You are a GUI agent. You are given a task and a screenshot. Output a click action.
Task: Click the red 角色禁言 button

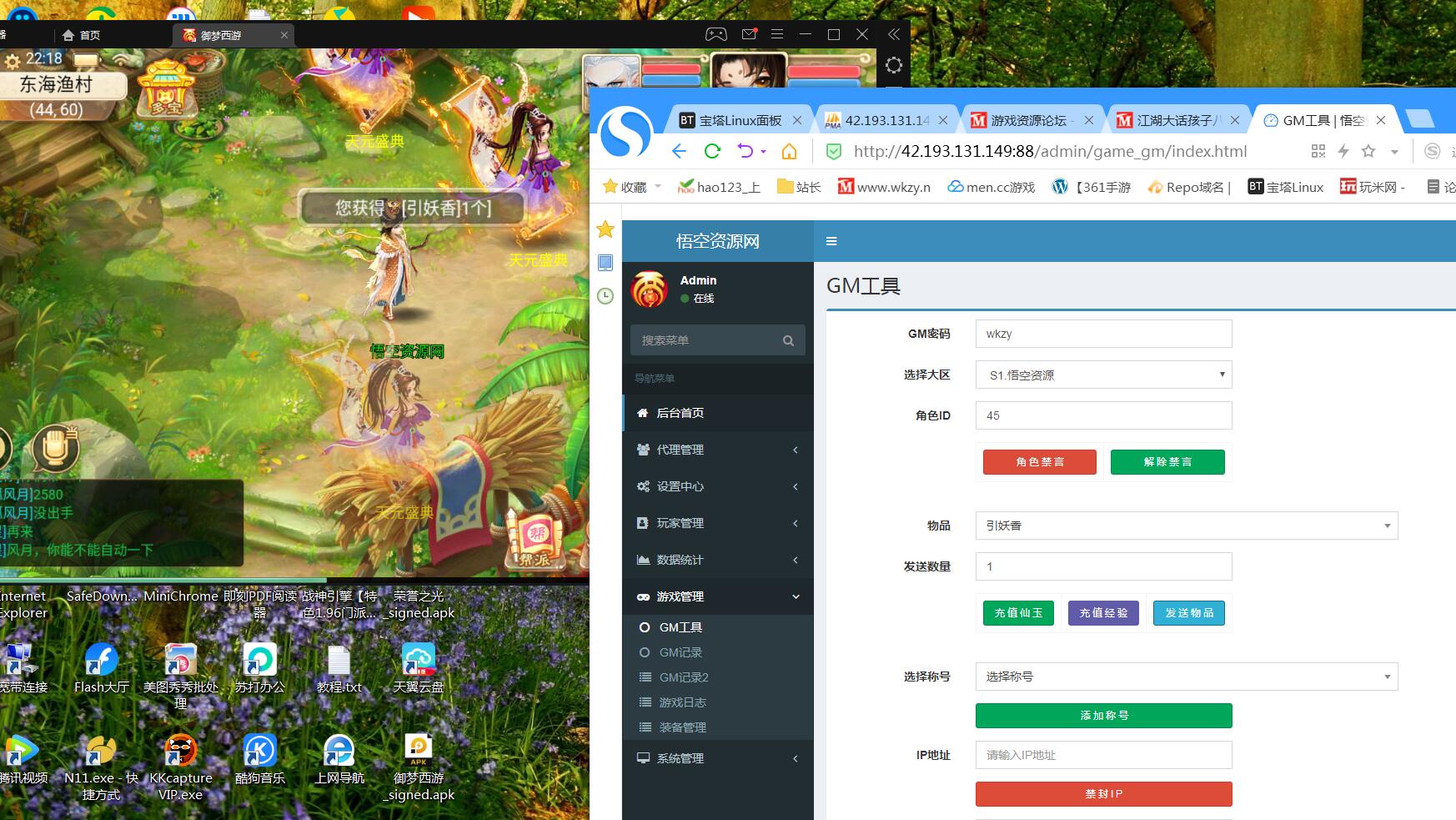click(1039, 462)
